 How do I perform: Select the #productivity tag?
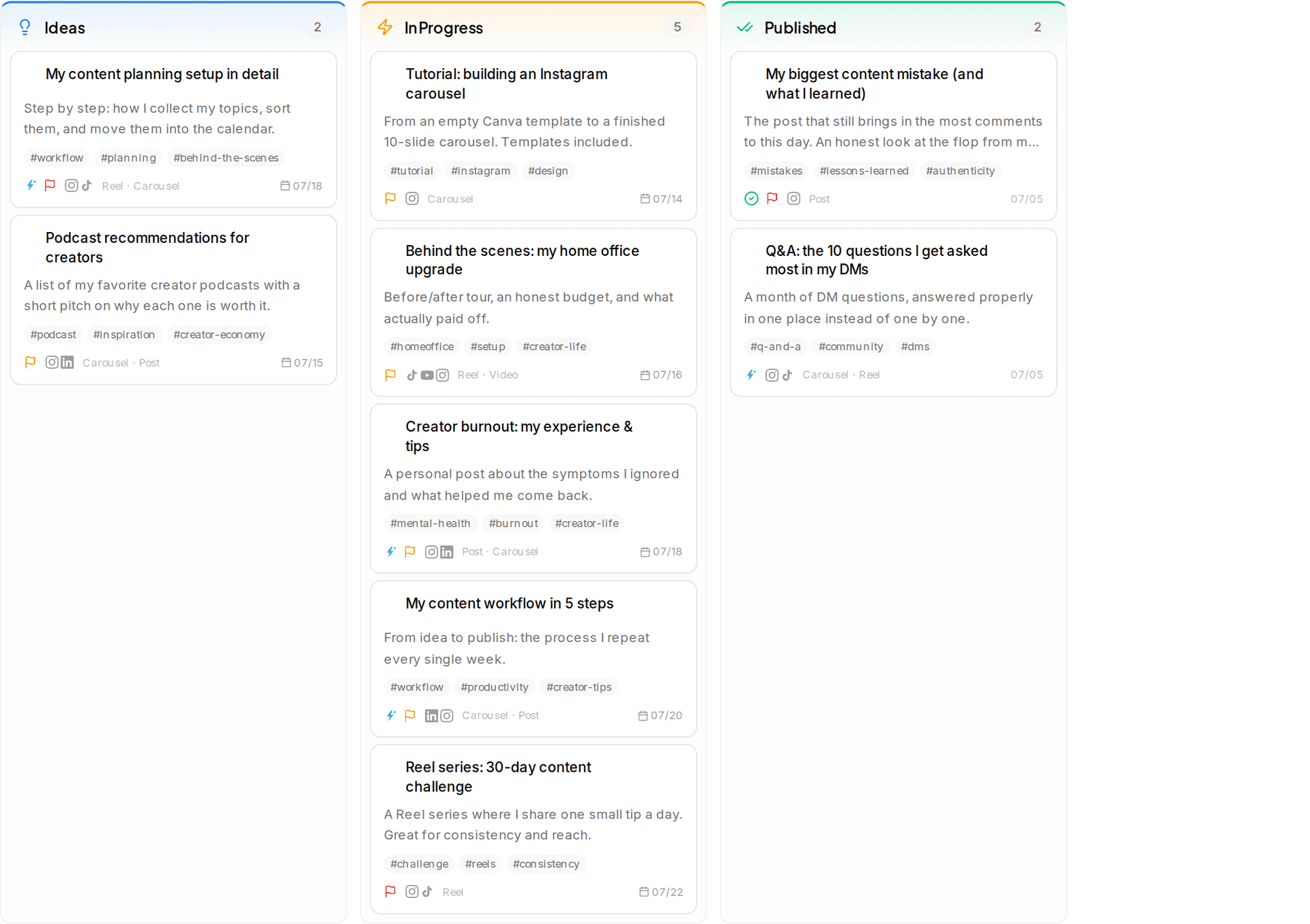[x=495, y=687]
